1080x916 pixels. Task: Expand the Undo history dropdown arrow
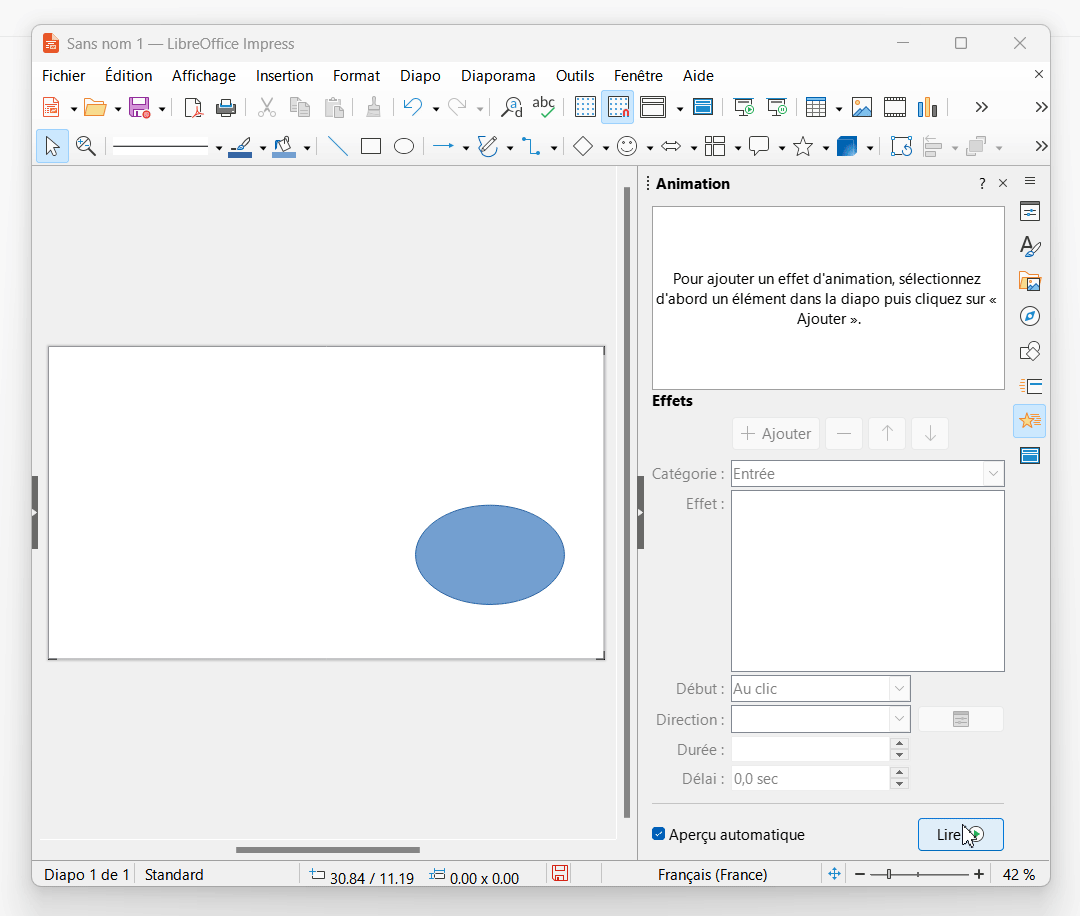point(435,109)
